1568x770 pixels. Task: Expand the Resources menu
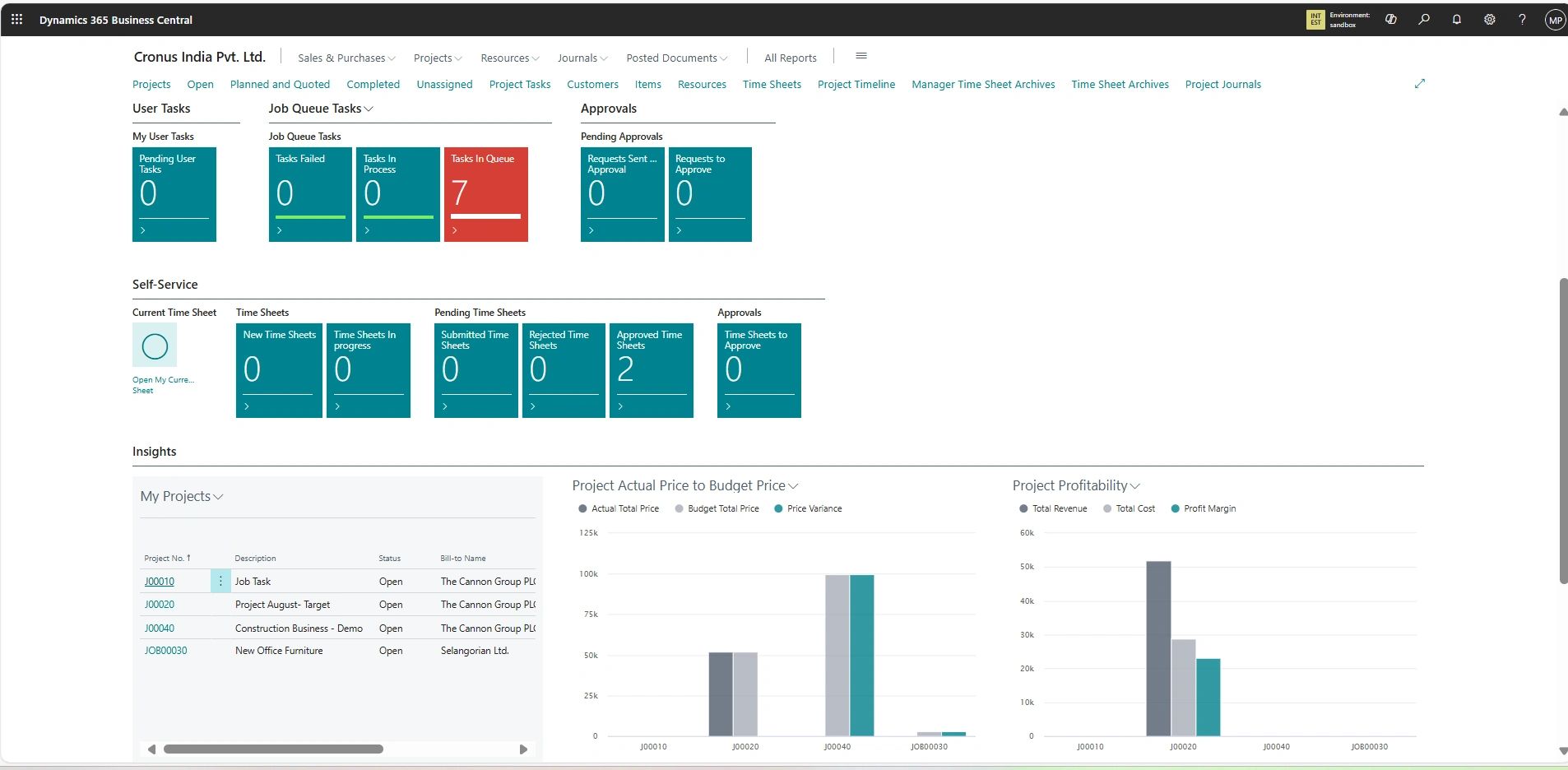coord(510,58)
